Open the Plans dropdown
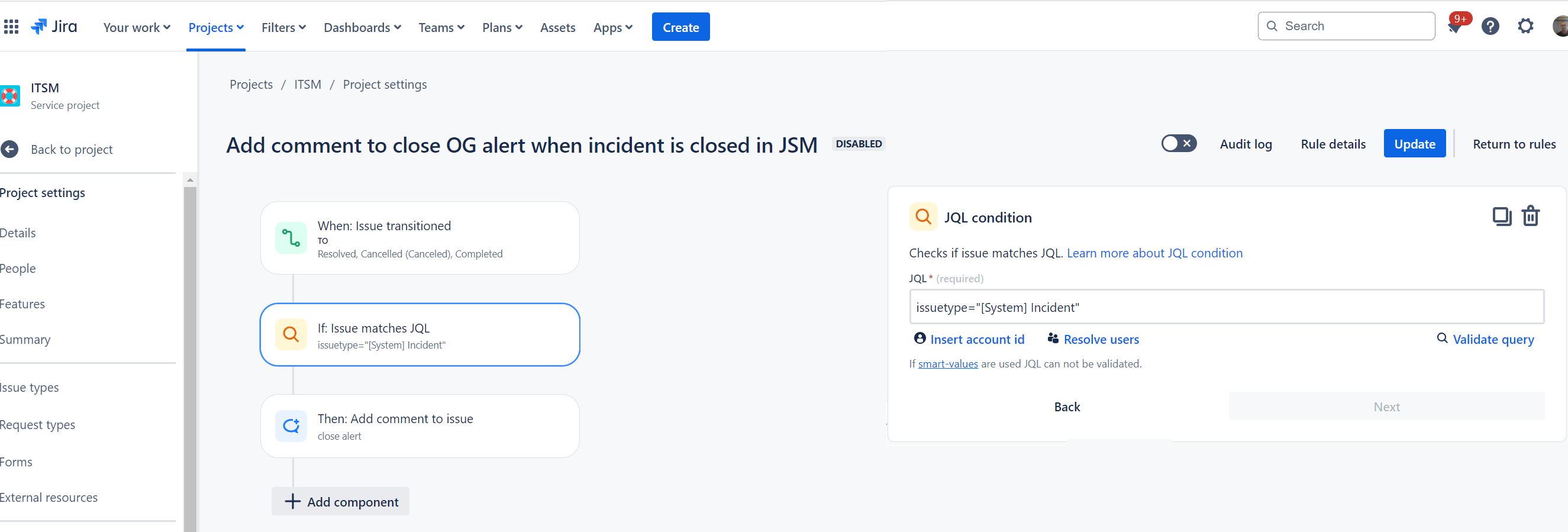This screenshot has width=1568, height=532. pos(502,27)
